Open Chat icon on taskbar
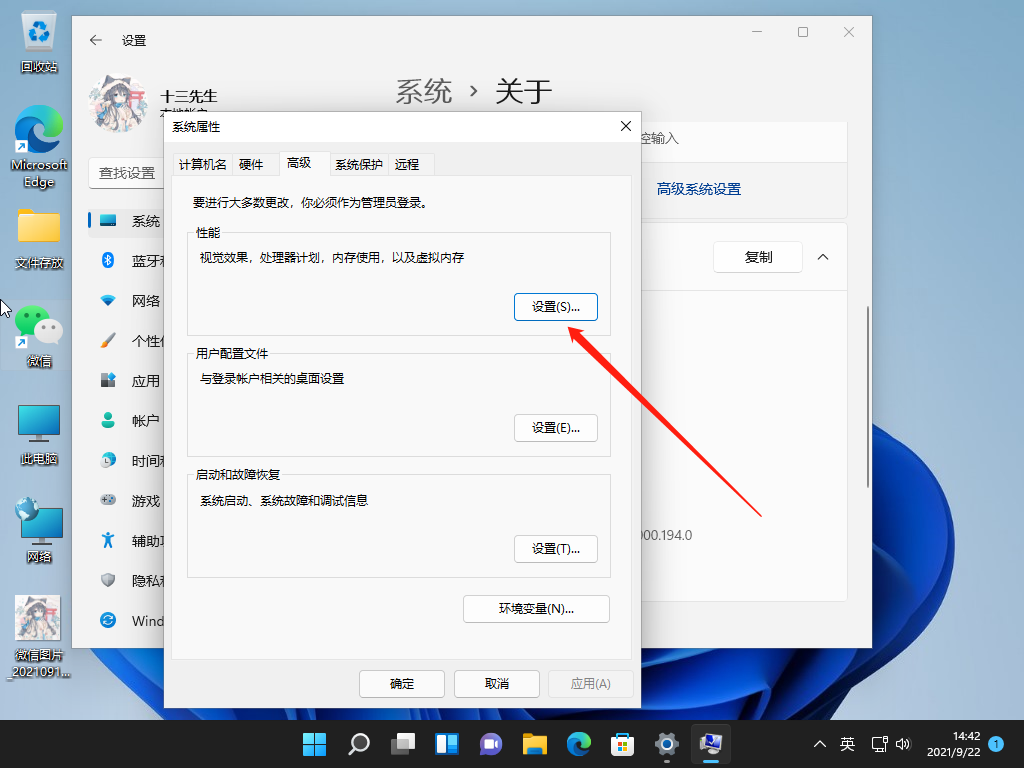 491,744
